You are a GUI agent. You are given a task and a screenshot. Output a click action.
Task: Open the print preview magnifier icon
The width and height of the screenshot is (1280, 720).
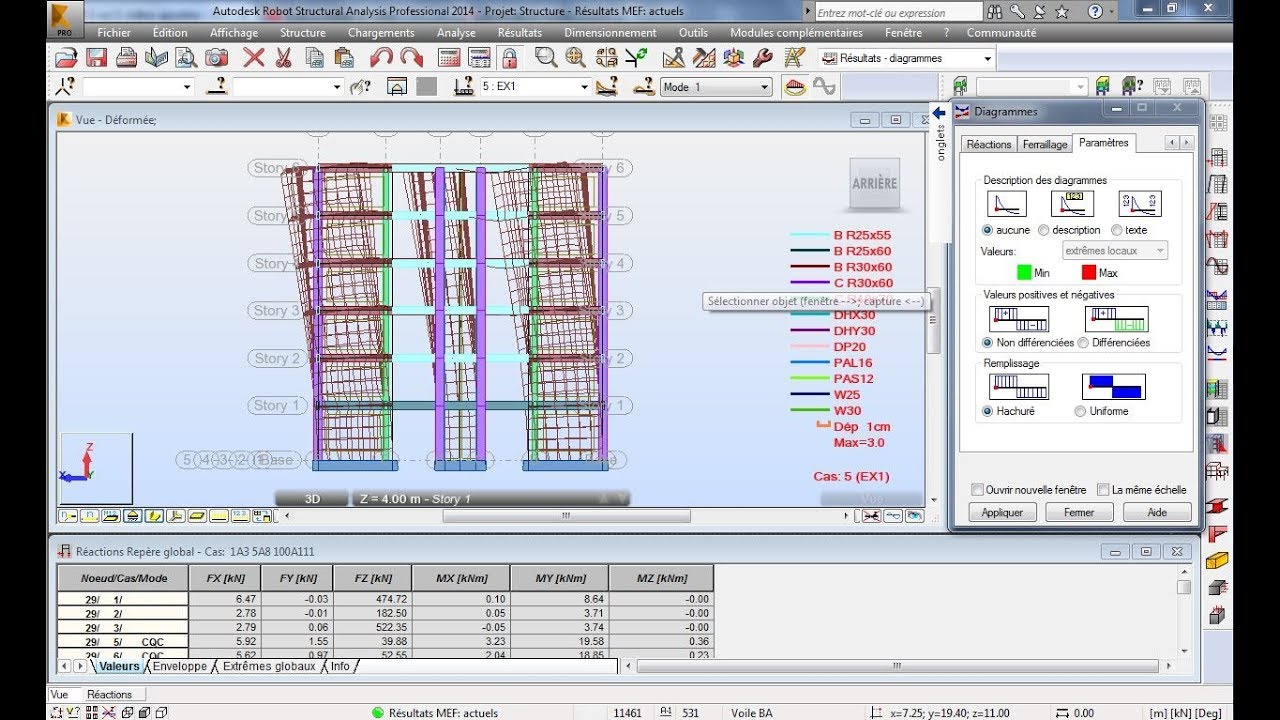pyautogui.click(x=186, y=58)
